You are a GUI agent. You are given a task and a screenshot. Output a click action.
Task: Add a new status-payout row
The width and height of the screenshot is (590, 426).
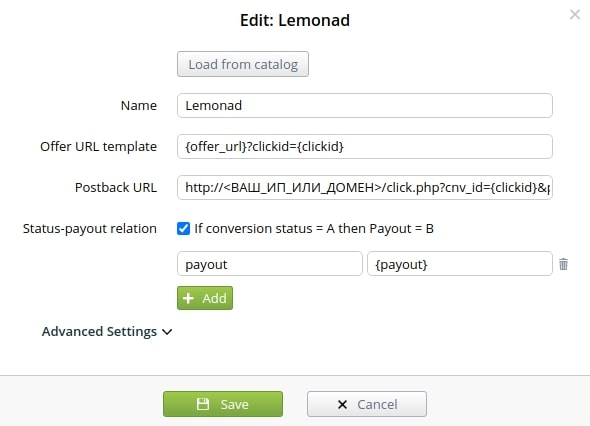(x=205, y=298)
